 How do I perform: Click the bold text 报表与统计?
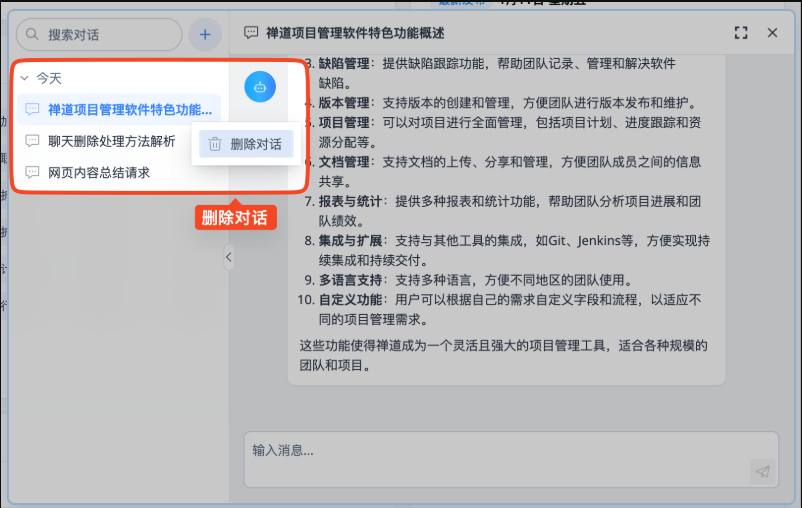click(350, 202)
